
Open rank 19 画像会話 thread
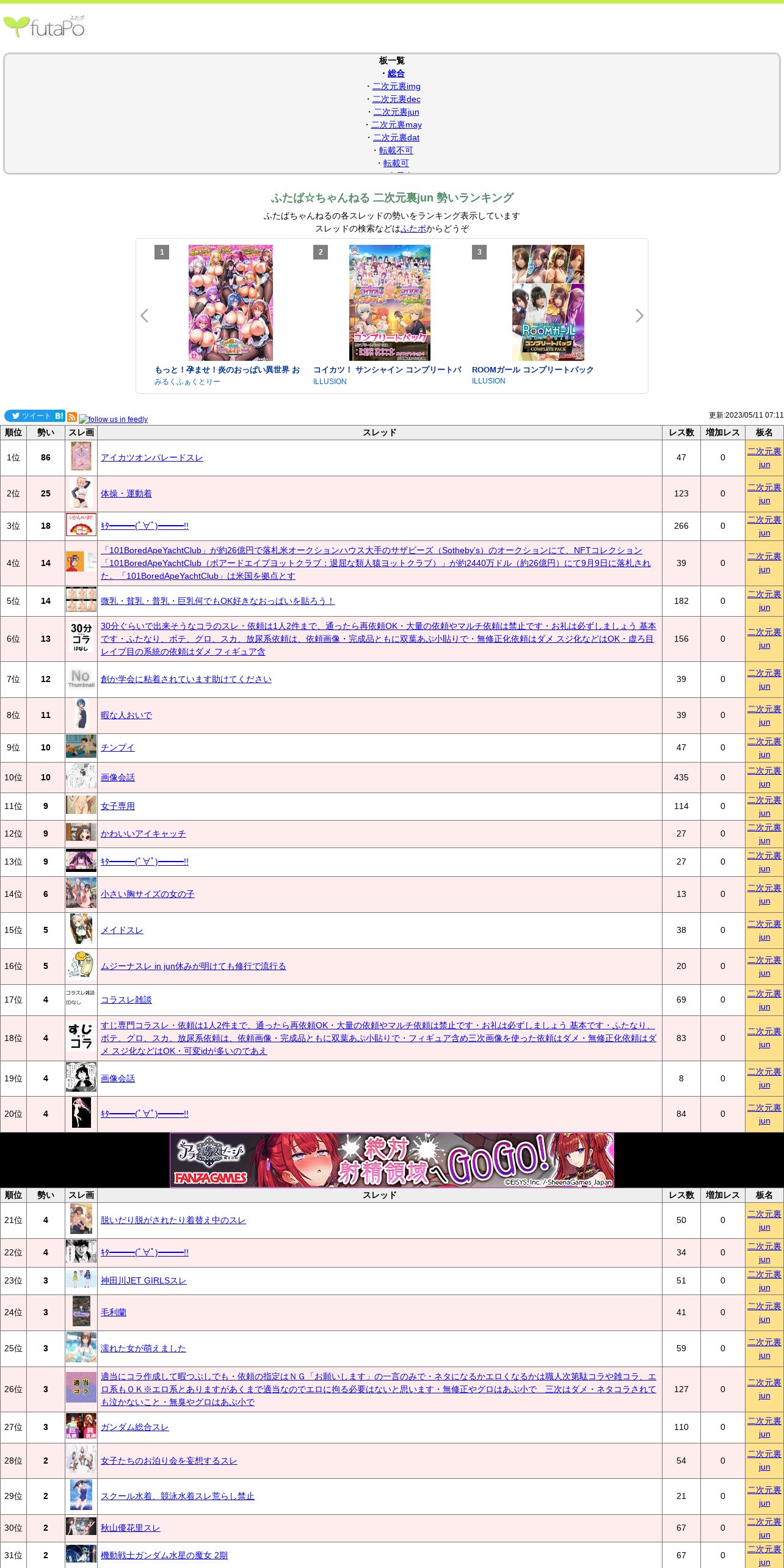pyautogui.click(x=117, y=1079)
